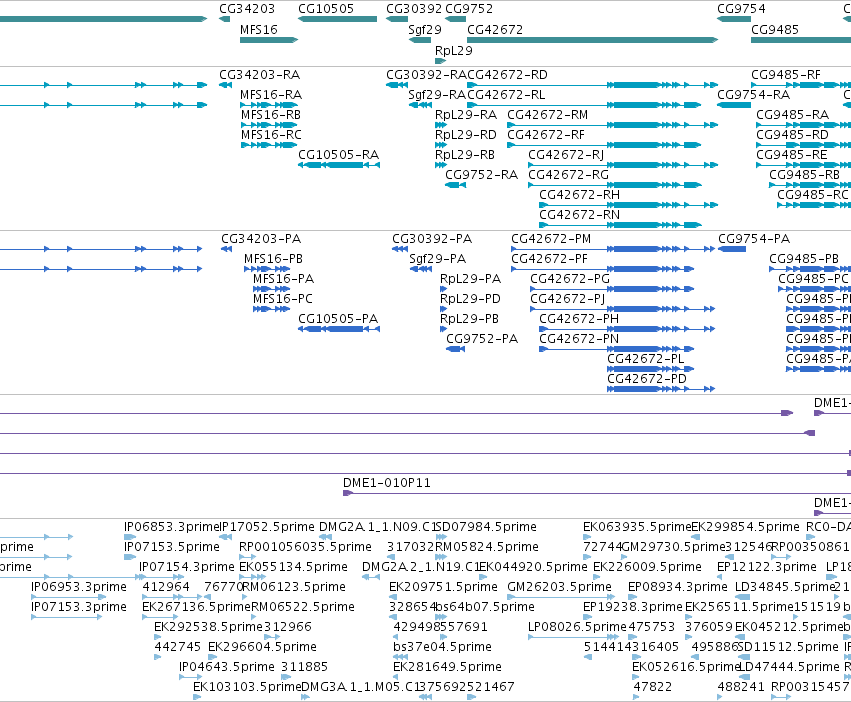Select the CG10505 gene label
This screenshot has width=851, height=702.
(x=326, y=9)
